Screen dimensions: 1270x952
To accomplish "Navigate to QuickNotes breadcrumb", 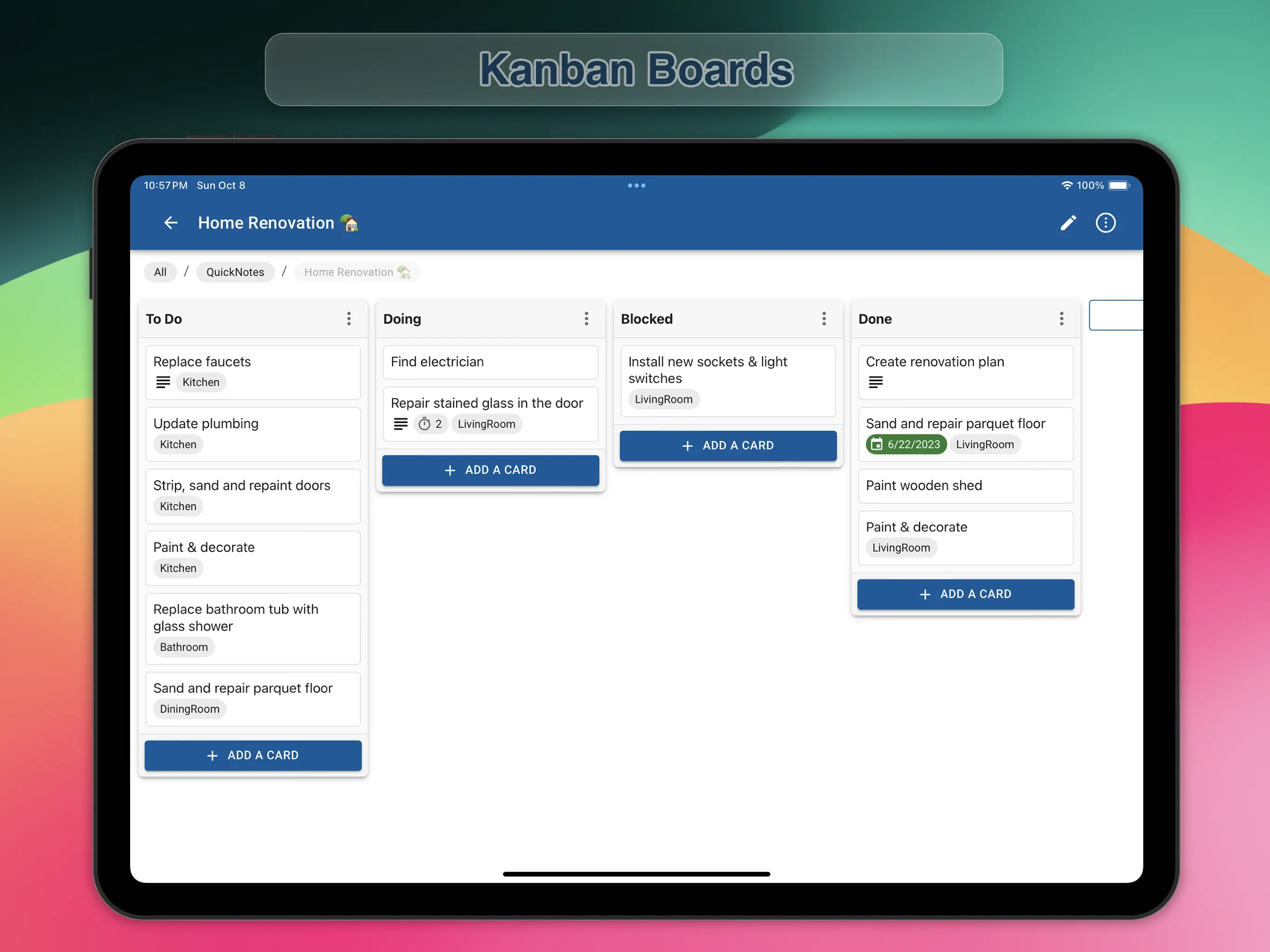I will pos(235,272).
